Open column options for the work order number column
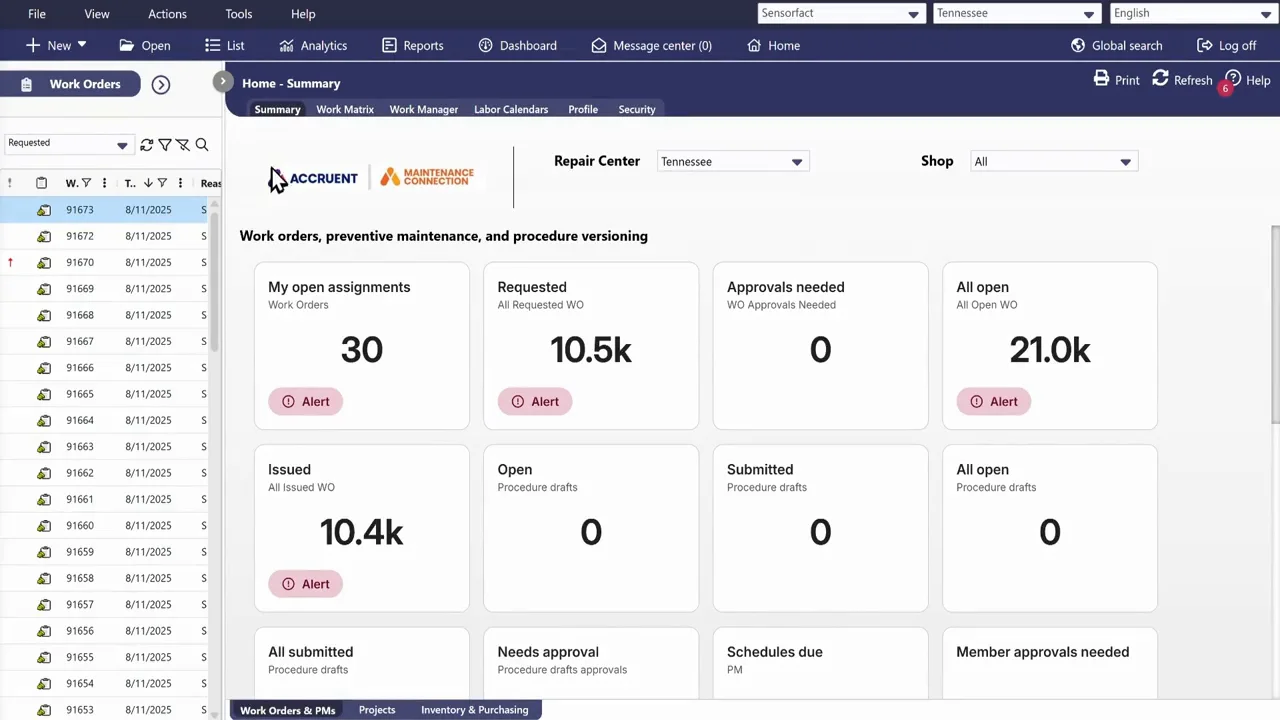 pos(104,183)
